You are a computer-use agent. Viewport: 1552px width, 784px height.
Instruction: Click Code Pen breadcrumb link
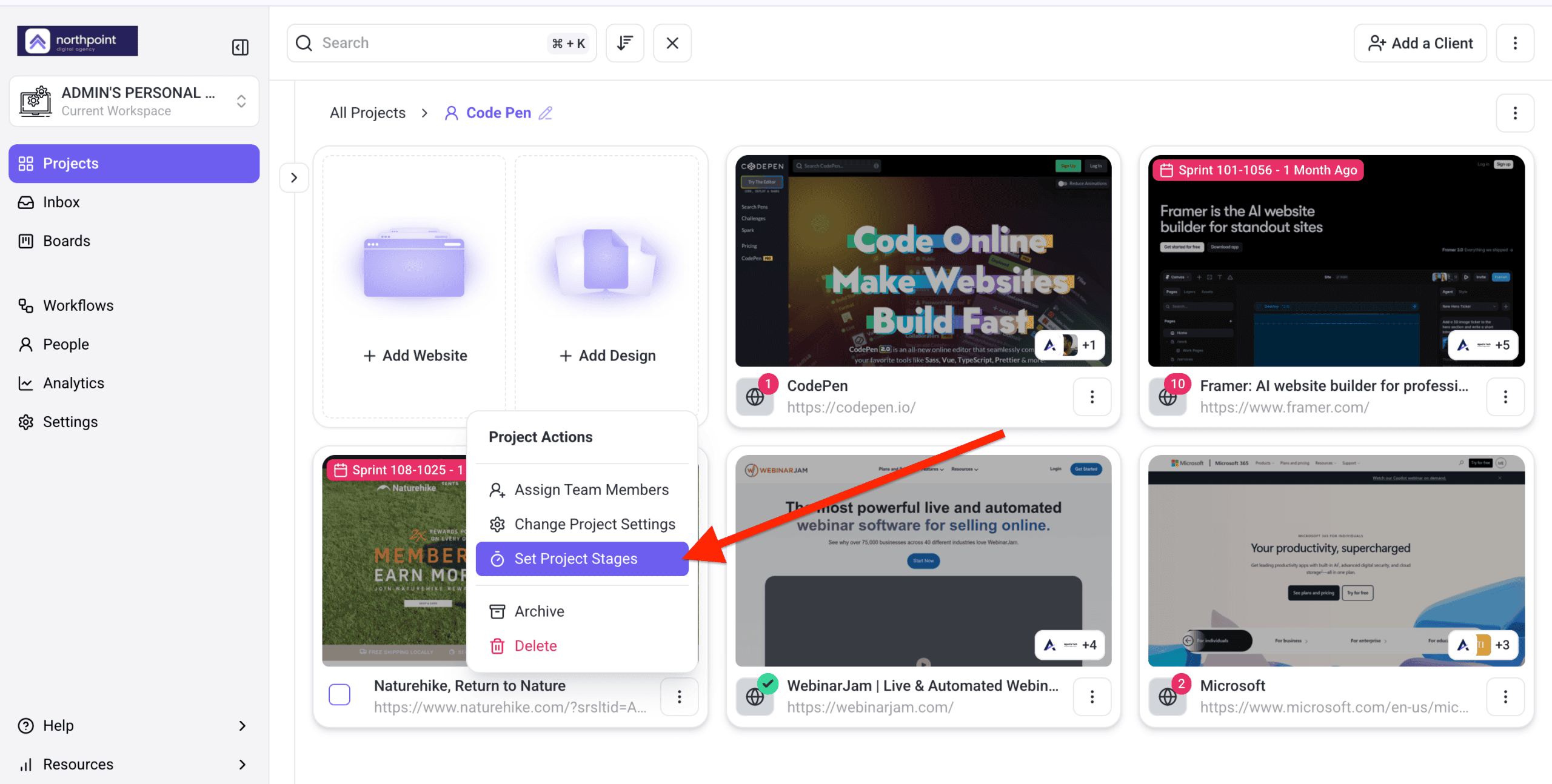[x=498, y=113]
